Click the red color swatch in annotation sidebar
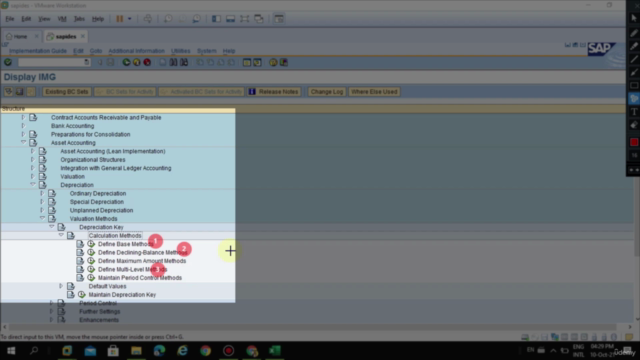This screenshot has width=640, height=360. (634, 142)
